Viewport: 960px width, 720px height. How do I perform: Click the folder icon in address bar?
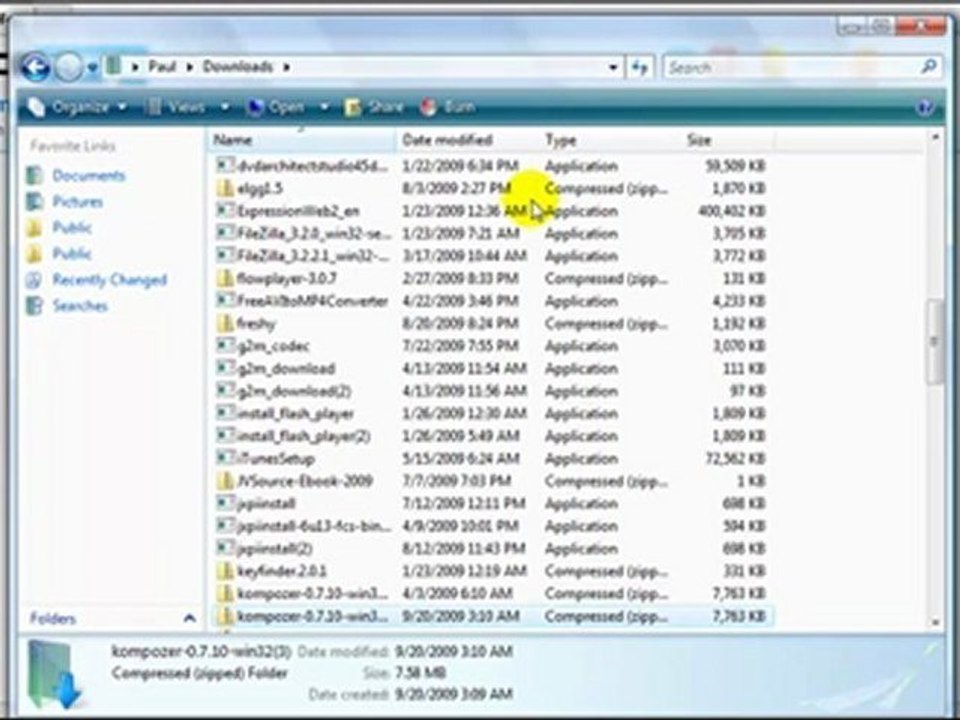pyautogui.click(x=113, y=66)
